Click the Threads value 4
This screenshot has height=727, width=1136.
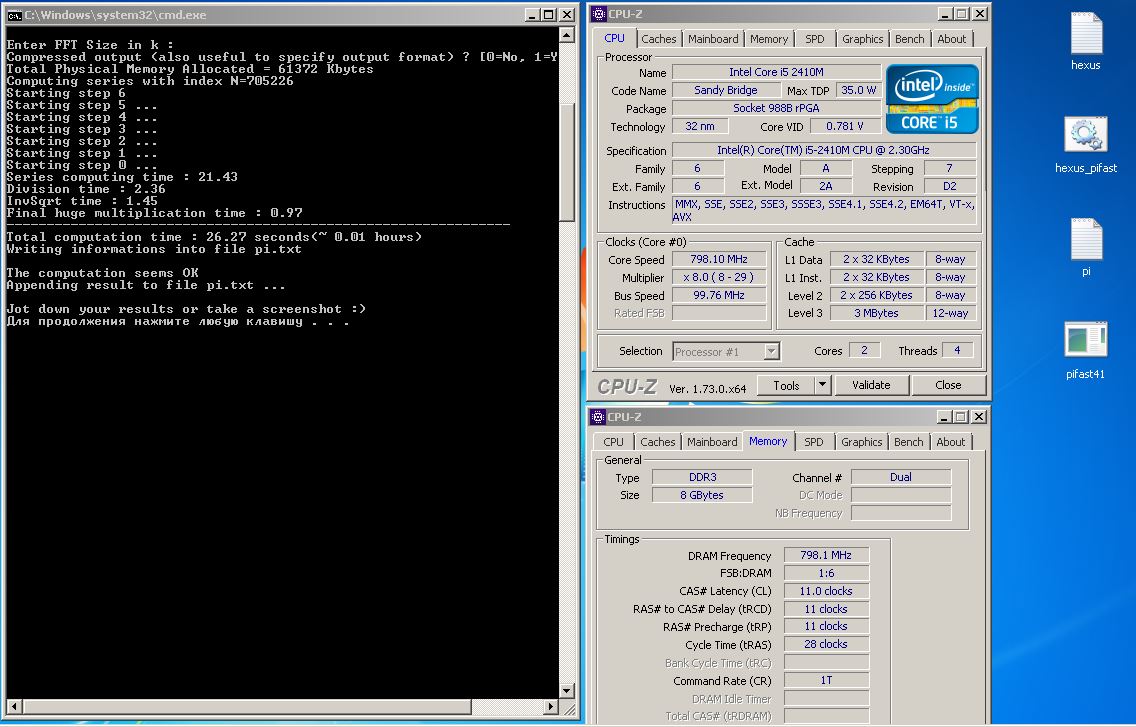point(956,350)
